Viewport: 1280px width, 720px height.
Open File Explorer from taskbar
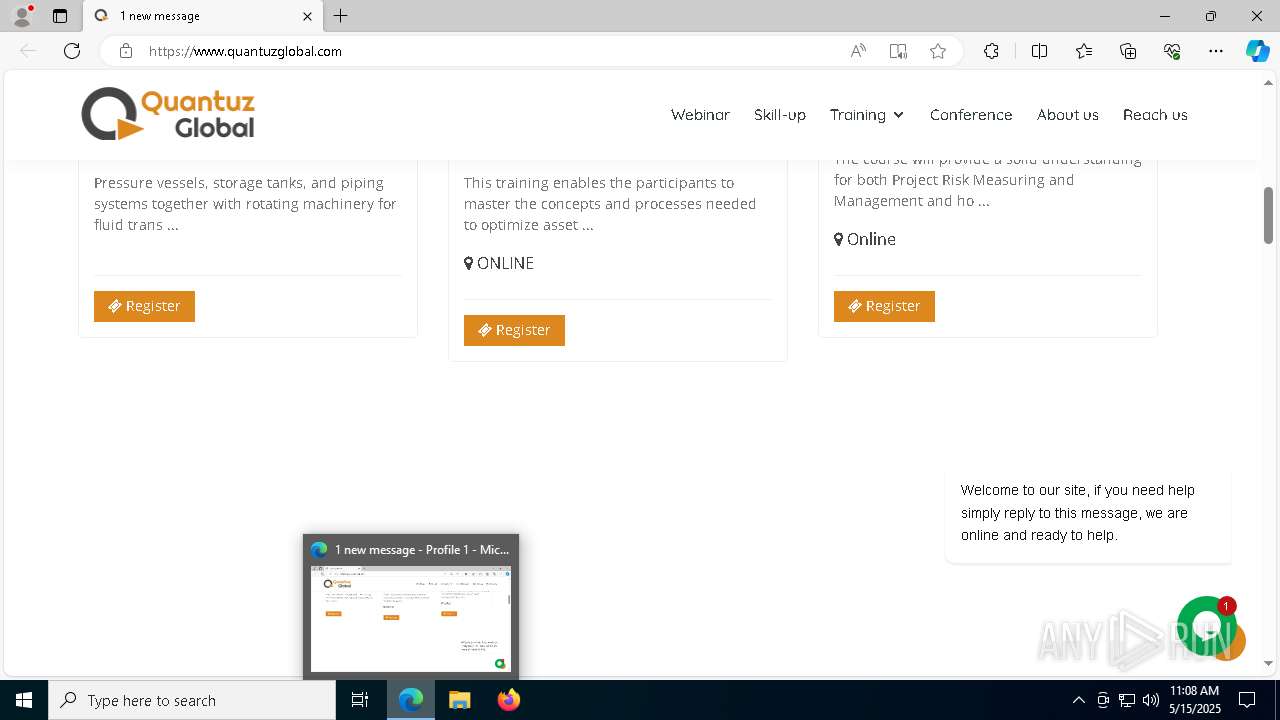click(x=460, y=700)
